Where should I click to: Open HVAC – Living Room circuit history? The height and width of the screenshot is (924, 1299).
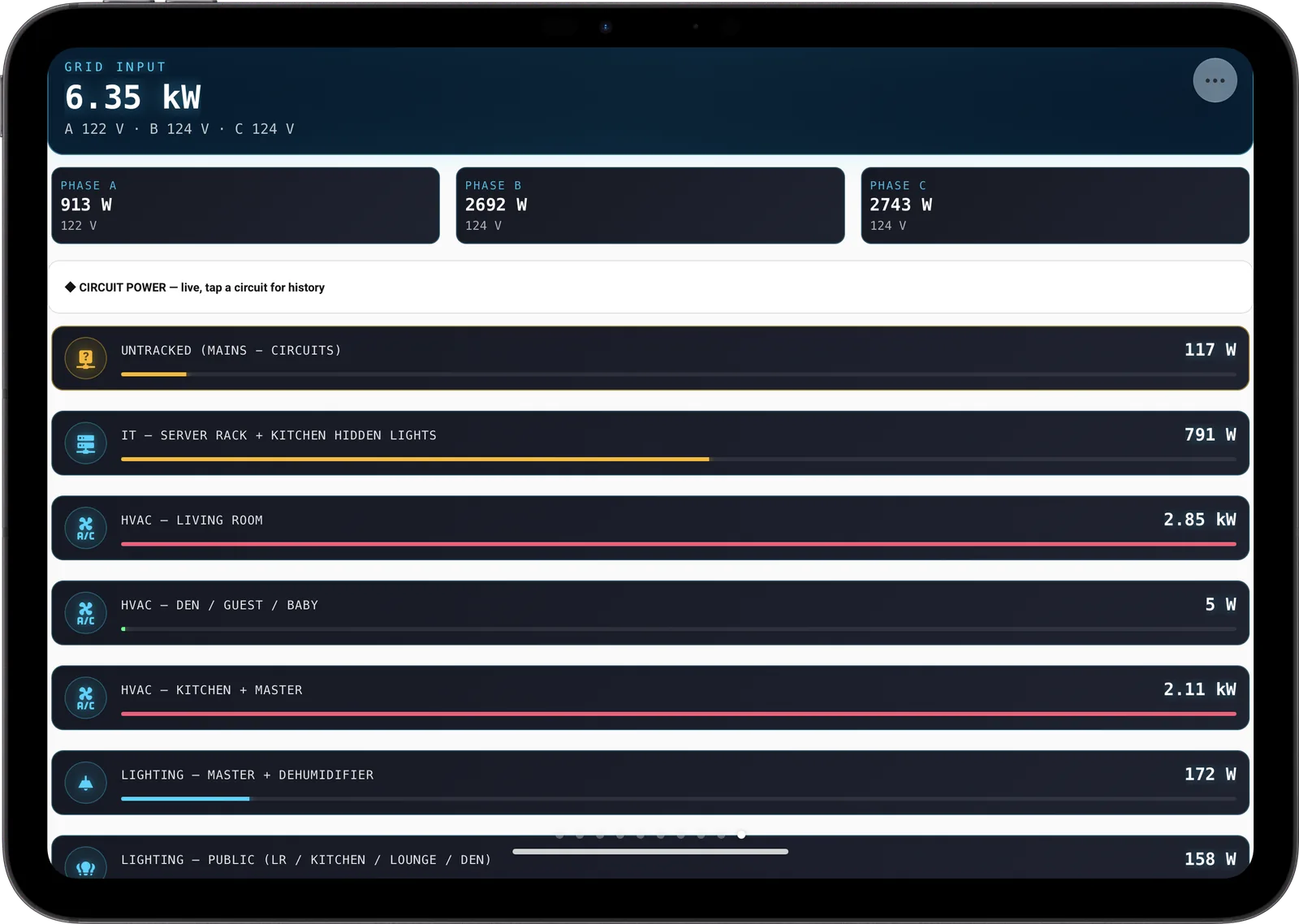tap(650, 528)
